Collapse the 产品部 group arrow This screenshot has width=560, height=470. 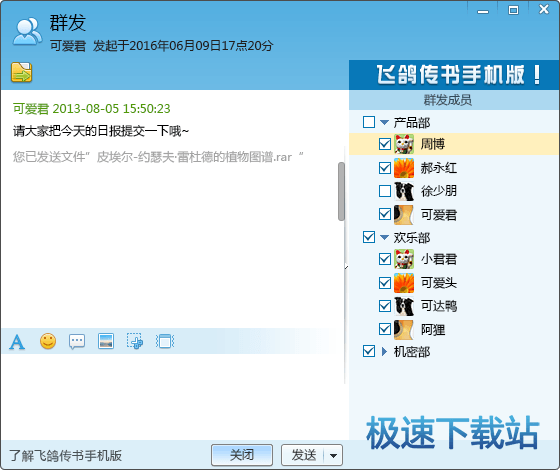coord(384,122)
